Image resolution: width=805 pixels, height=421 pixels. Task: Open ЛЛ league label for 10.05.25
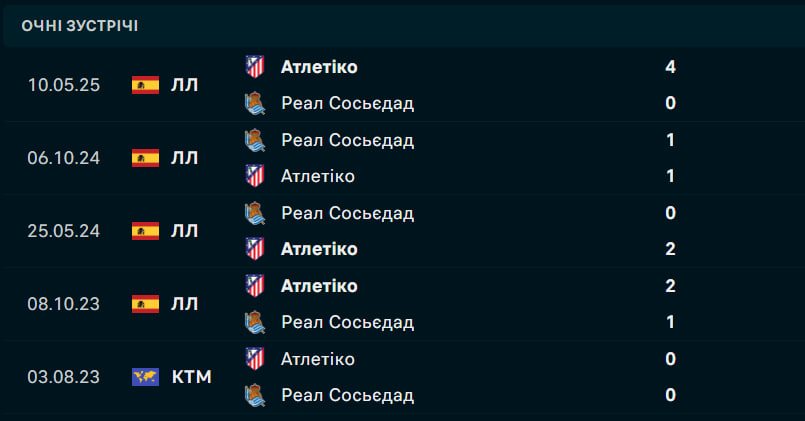184,85
